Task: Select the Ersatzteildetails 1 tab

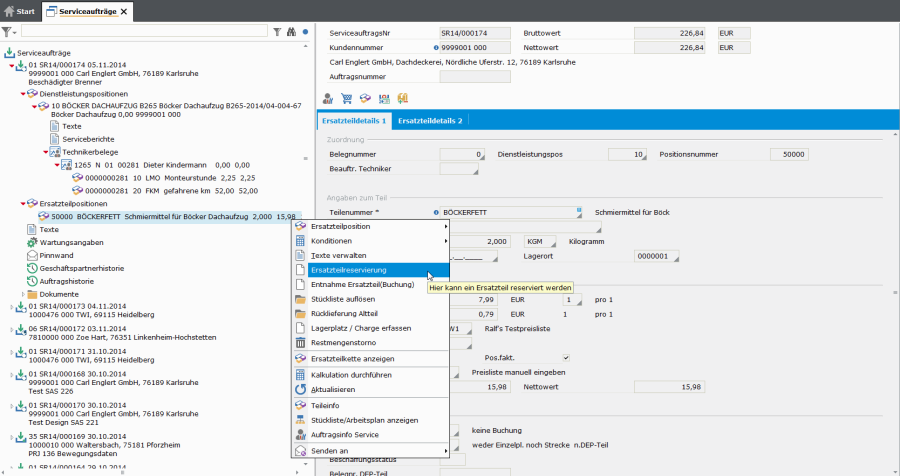Action: click(354, 121)
